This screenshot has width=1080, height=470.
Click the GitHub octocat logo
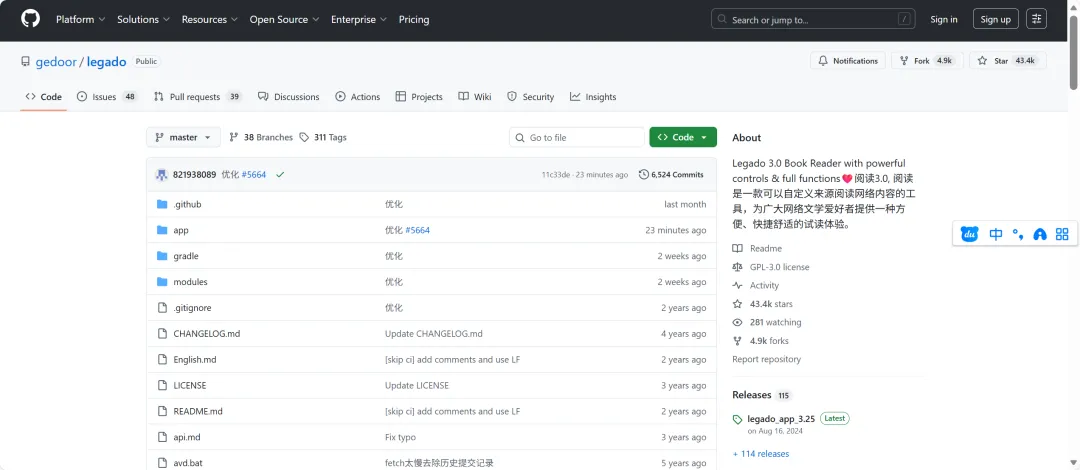[30, 19]
